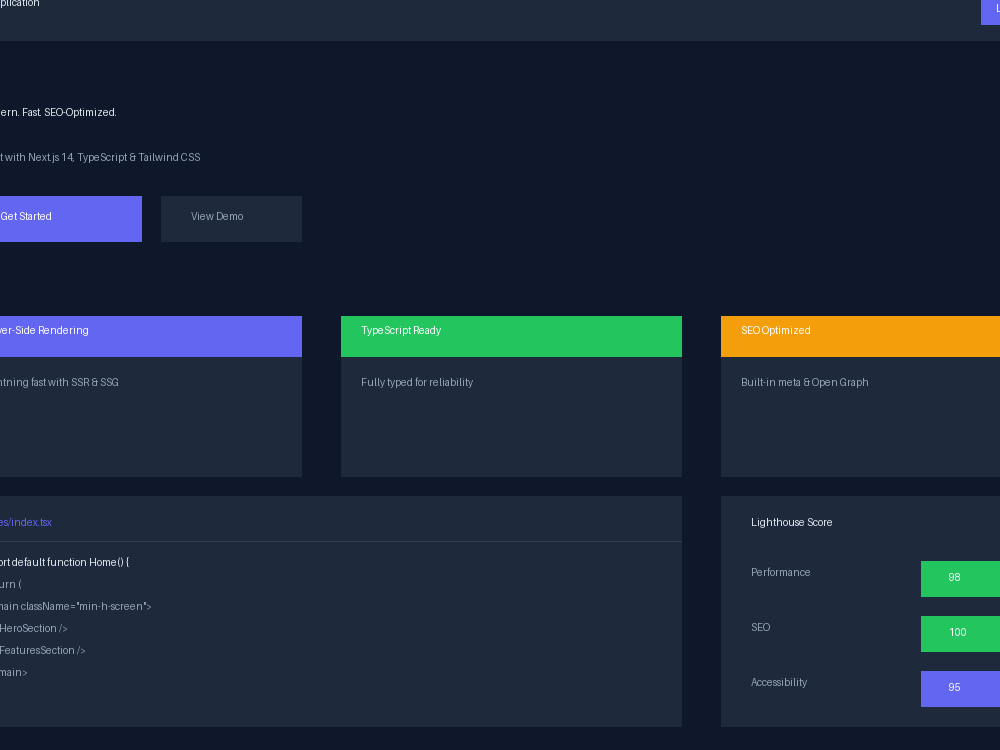Click the Accessibility score 95 badge
Screen dimensions: 1000x750
point(960,688)
